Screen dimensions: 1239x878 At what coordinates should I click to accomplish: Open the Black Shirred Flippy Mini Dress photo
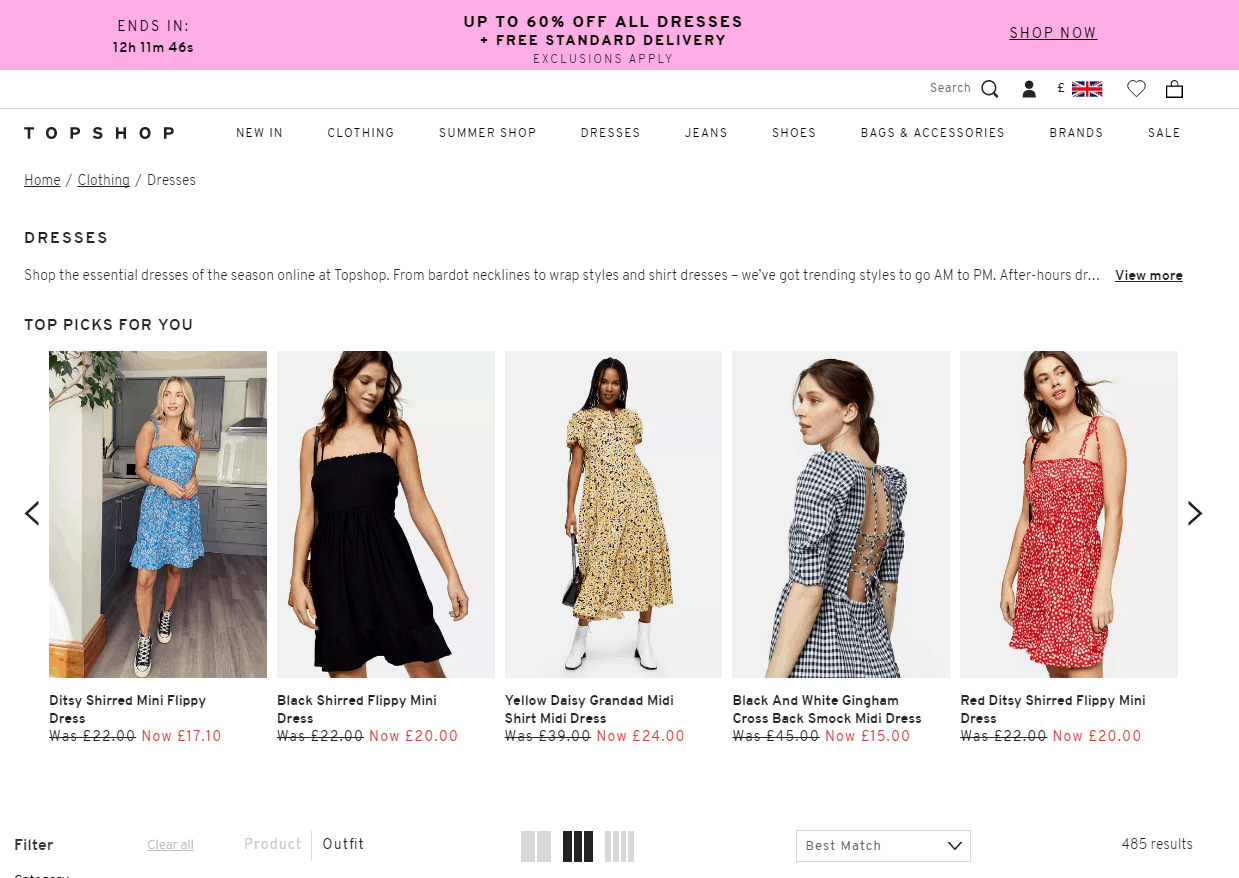pos(386,514)
